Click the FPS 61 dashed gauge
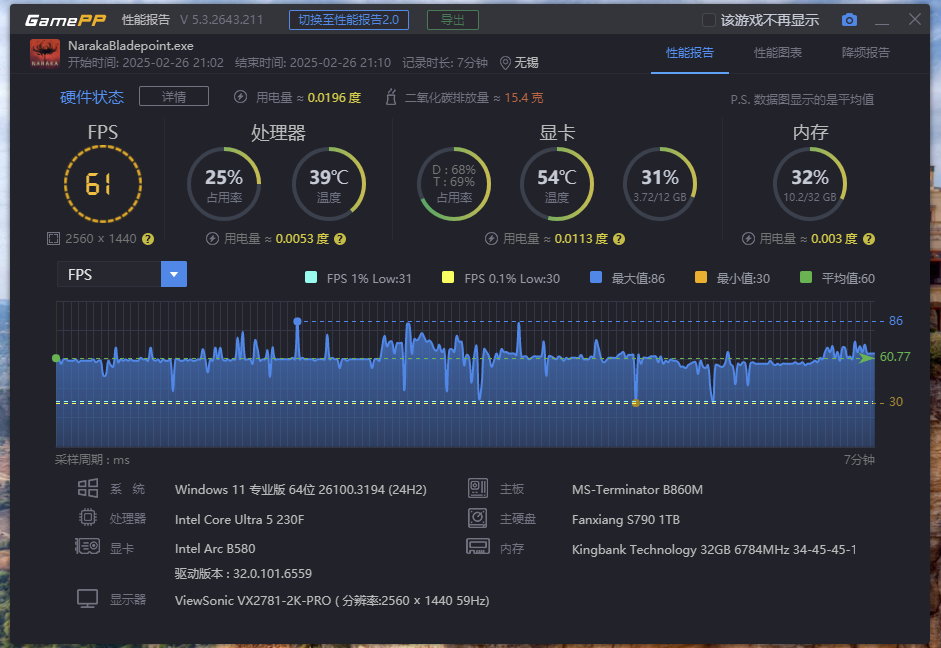This screenshot has height=648, width=941. click(103, 184)
